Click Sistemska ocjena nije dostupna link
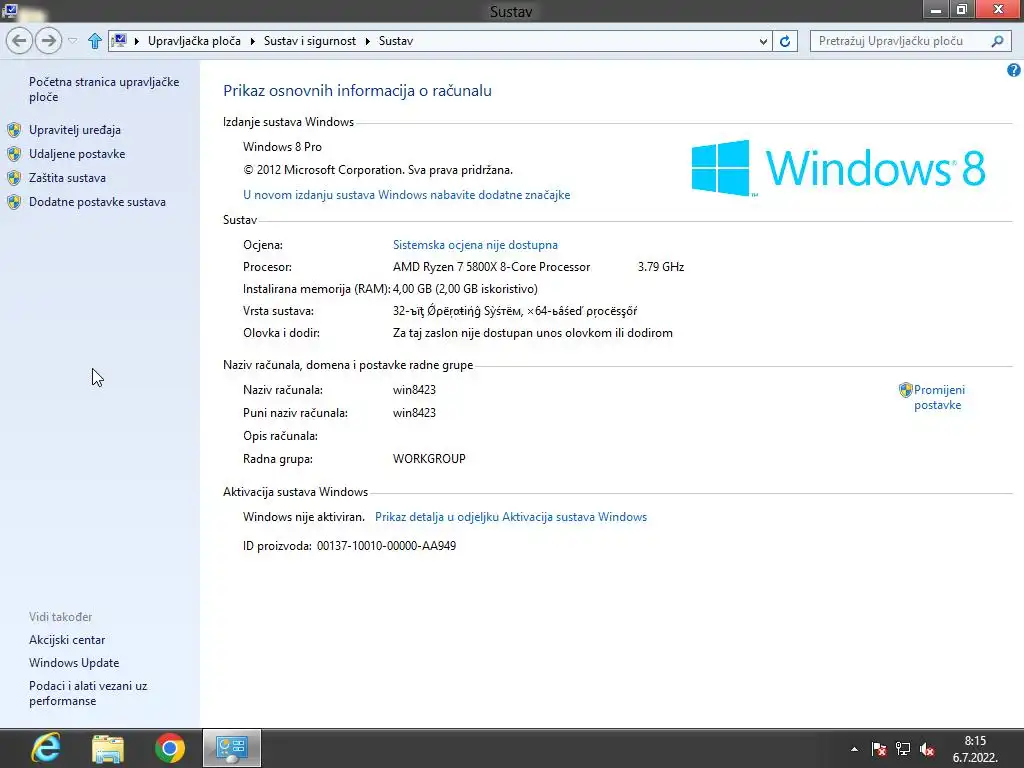Image resolution: width=1024 pixels, height=768 pixels. coord(475,245)
